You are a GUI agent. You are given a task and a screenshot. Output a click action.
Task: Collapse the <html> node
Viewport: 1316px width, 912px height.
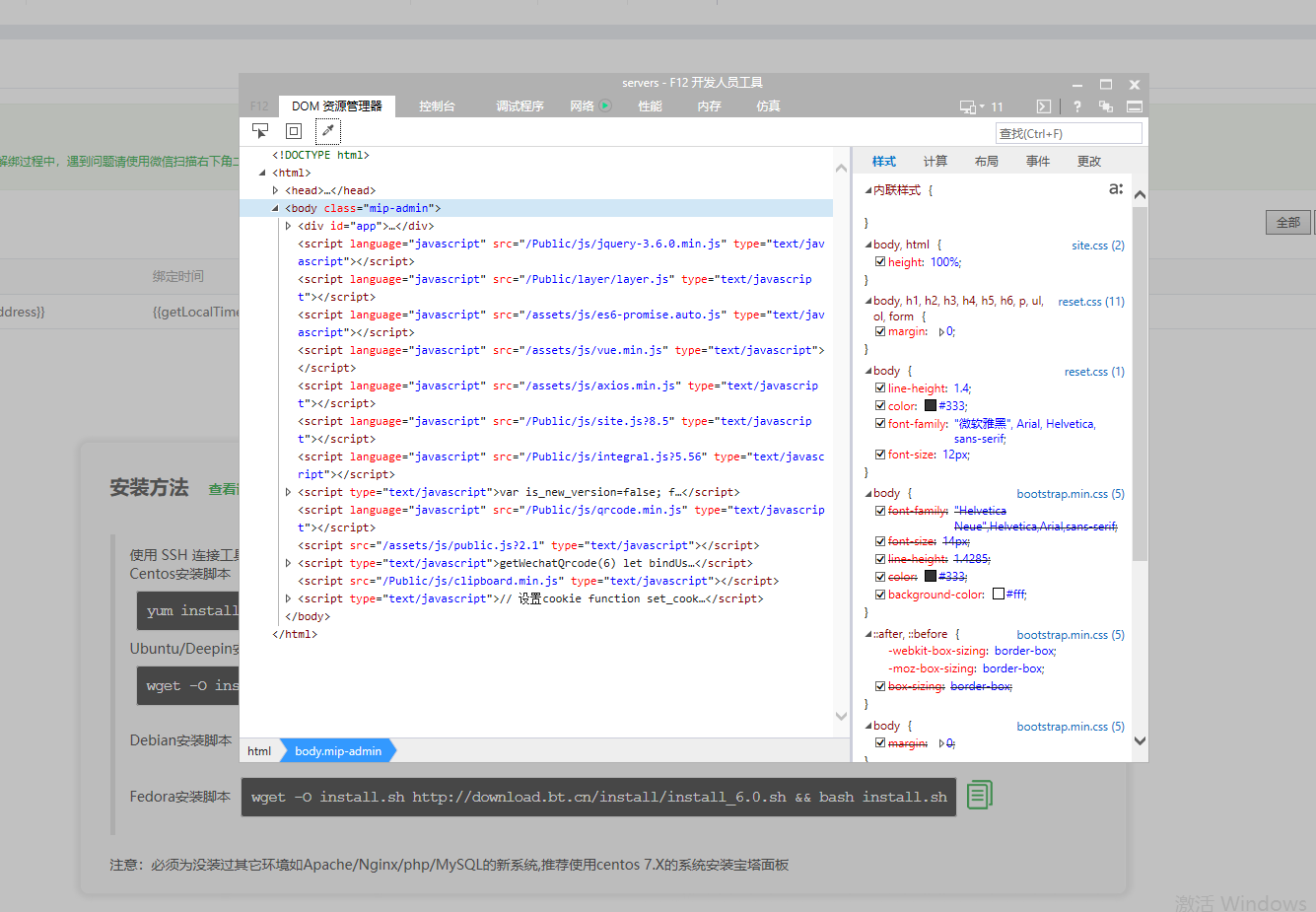coord(262,173)
